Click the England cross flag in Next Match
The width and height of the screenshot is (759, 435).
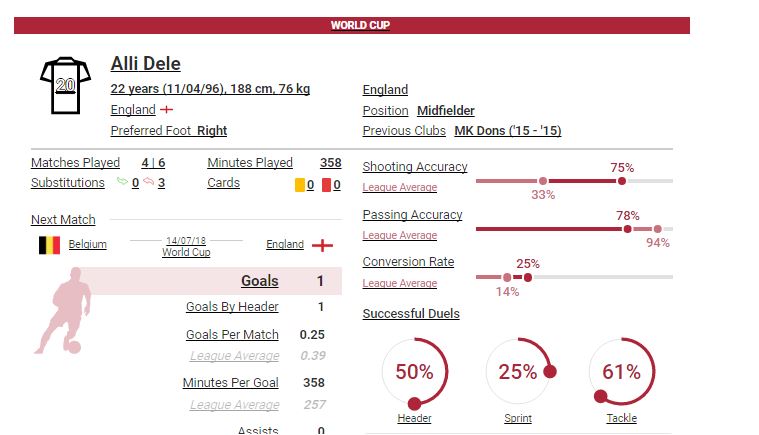coord(322,245)
